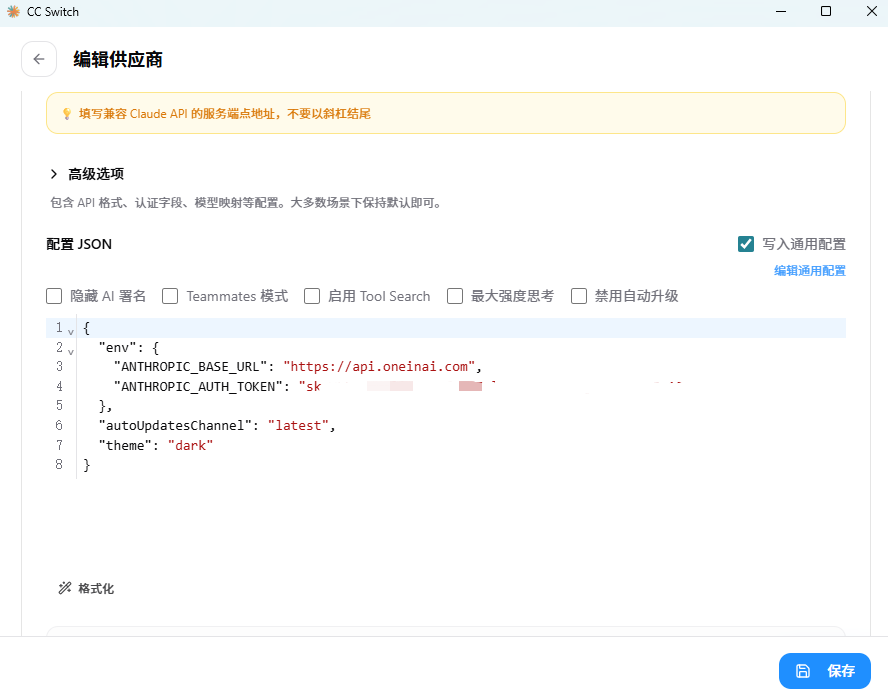Click the lightbulb hint icon
The image size is (888, 698).
[x=67, y=114]
